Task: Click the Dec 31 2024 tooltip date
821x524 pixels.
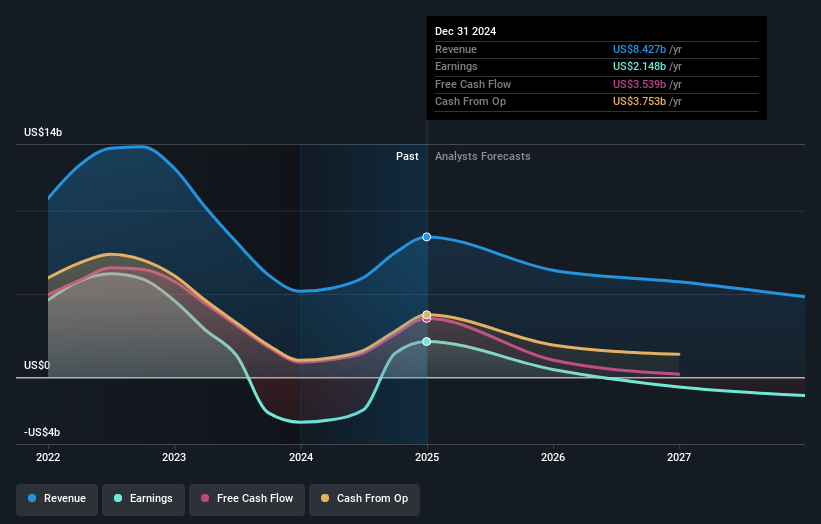Action: [x=465, y=31]
